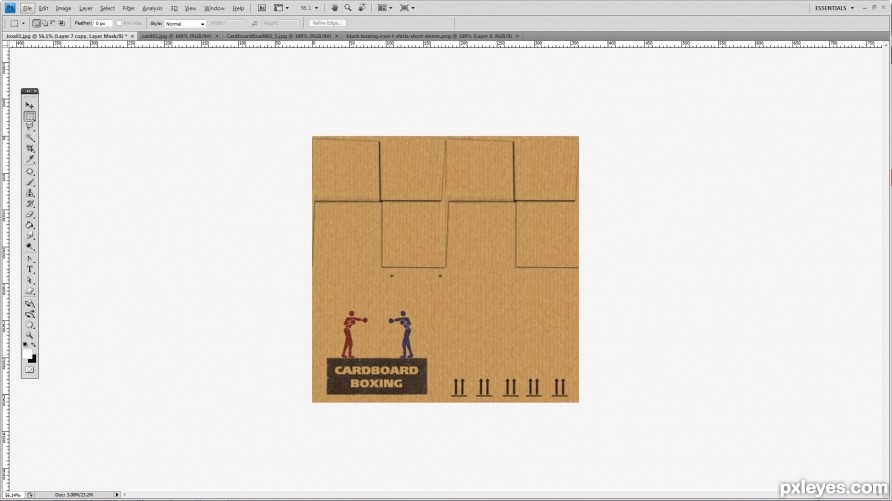892x501 pixels.
Task: Select the Magic Wand tool
Action: coord(30,138)
